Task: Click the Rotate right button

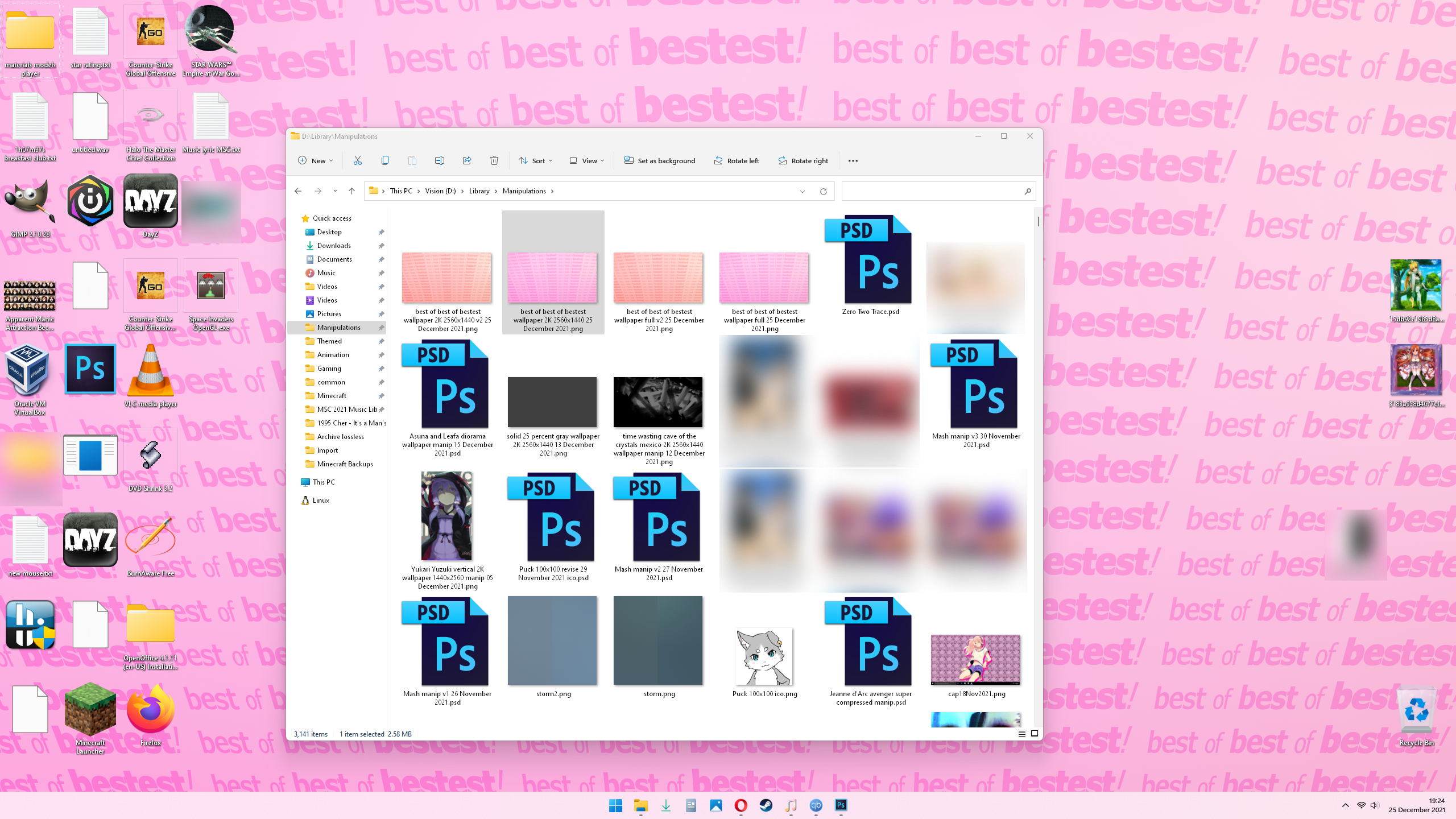Action: point(803,160)
